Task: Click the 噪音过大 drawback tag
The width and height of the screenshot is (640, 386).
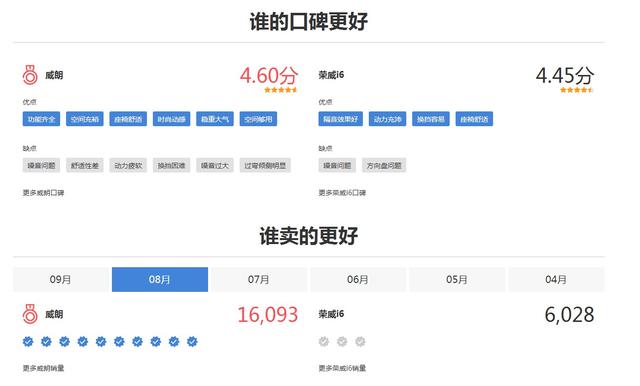Action: coord(215,165)
